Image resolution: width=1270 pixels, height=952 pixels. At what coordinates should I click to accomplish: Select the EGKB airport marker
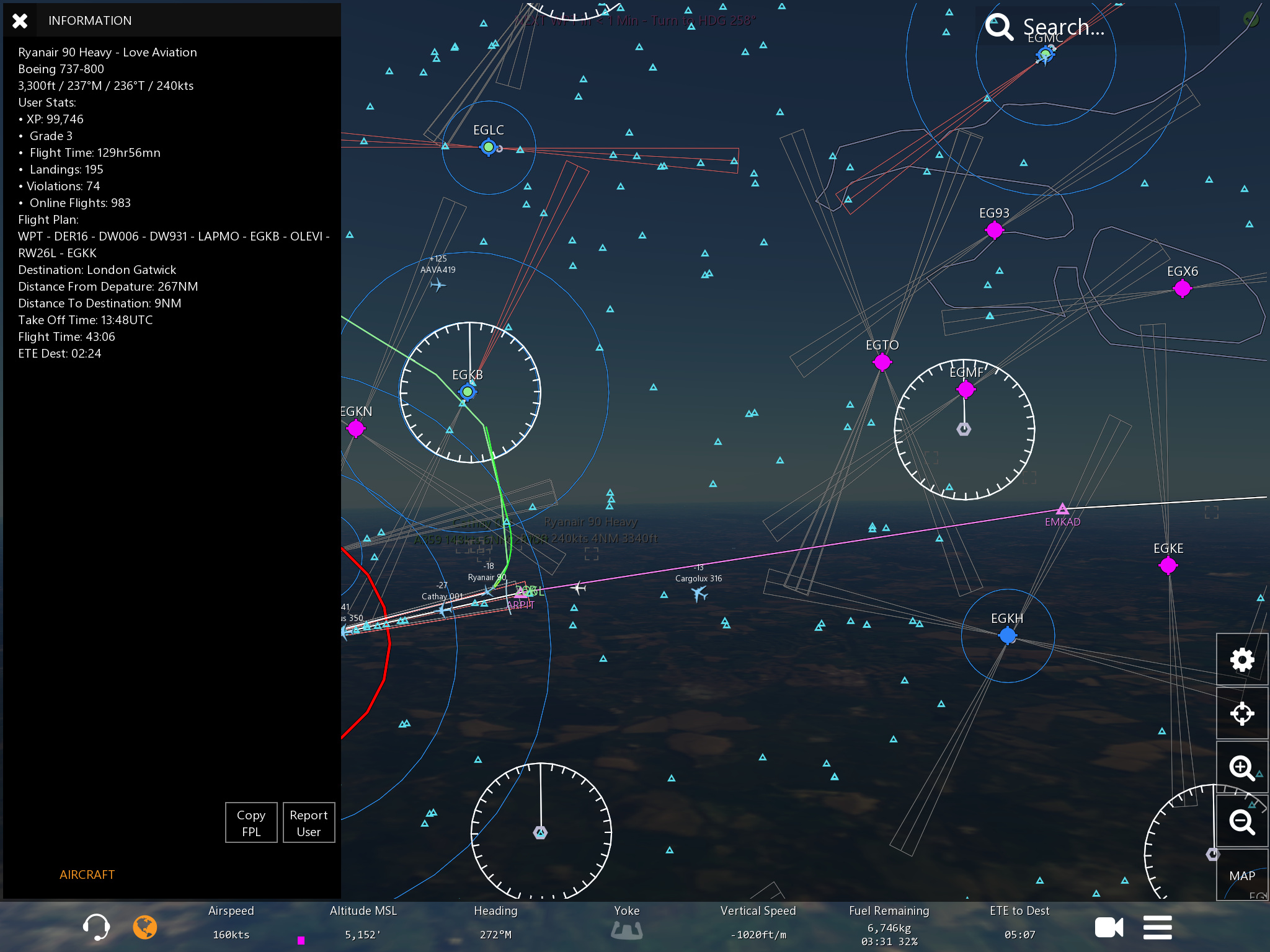pos(468,392)
